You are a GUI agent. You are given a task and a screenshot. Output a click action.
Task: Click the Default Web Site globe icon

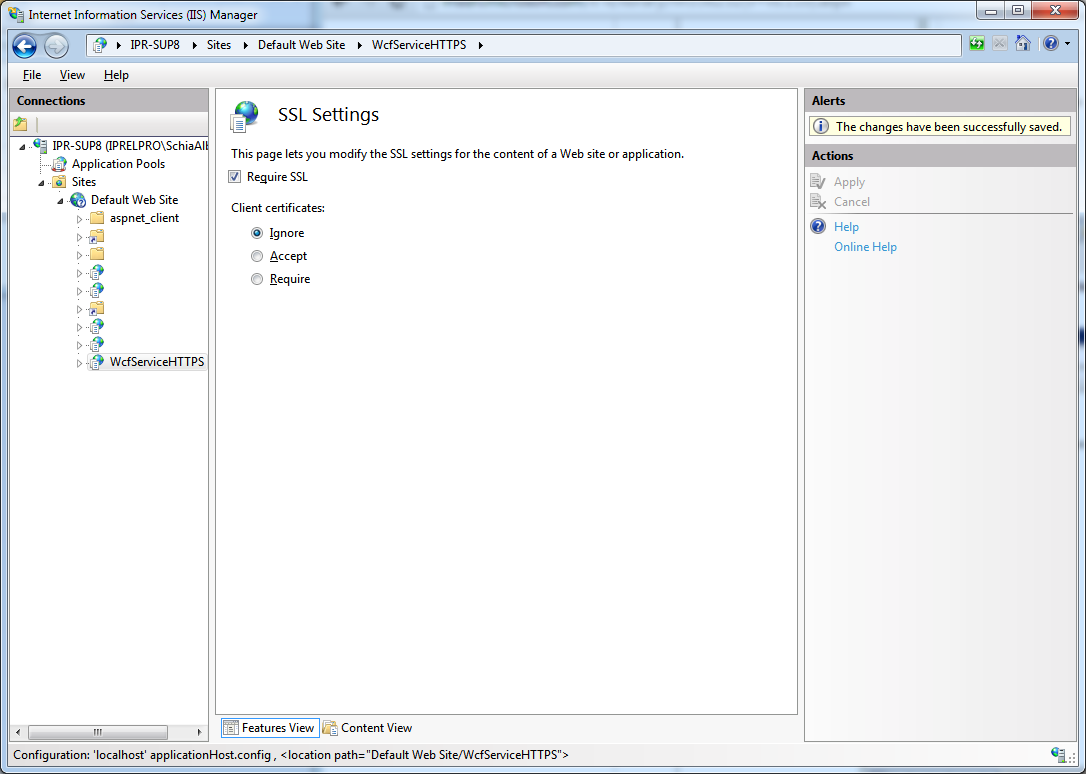(78, 200)
